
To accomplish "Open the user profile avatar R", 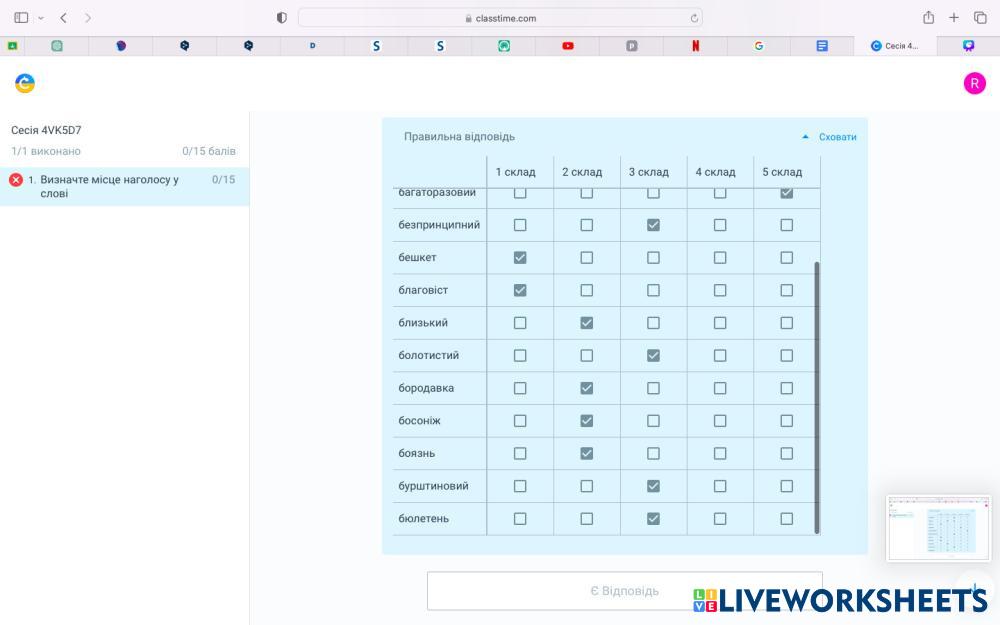I will point(974,83).
